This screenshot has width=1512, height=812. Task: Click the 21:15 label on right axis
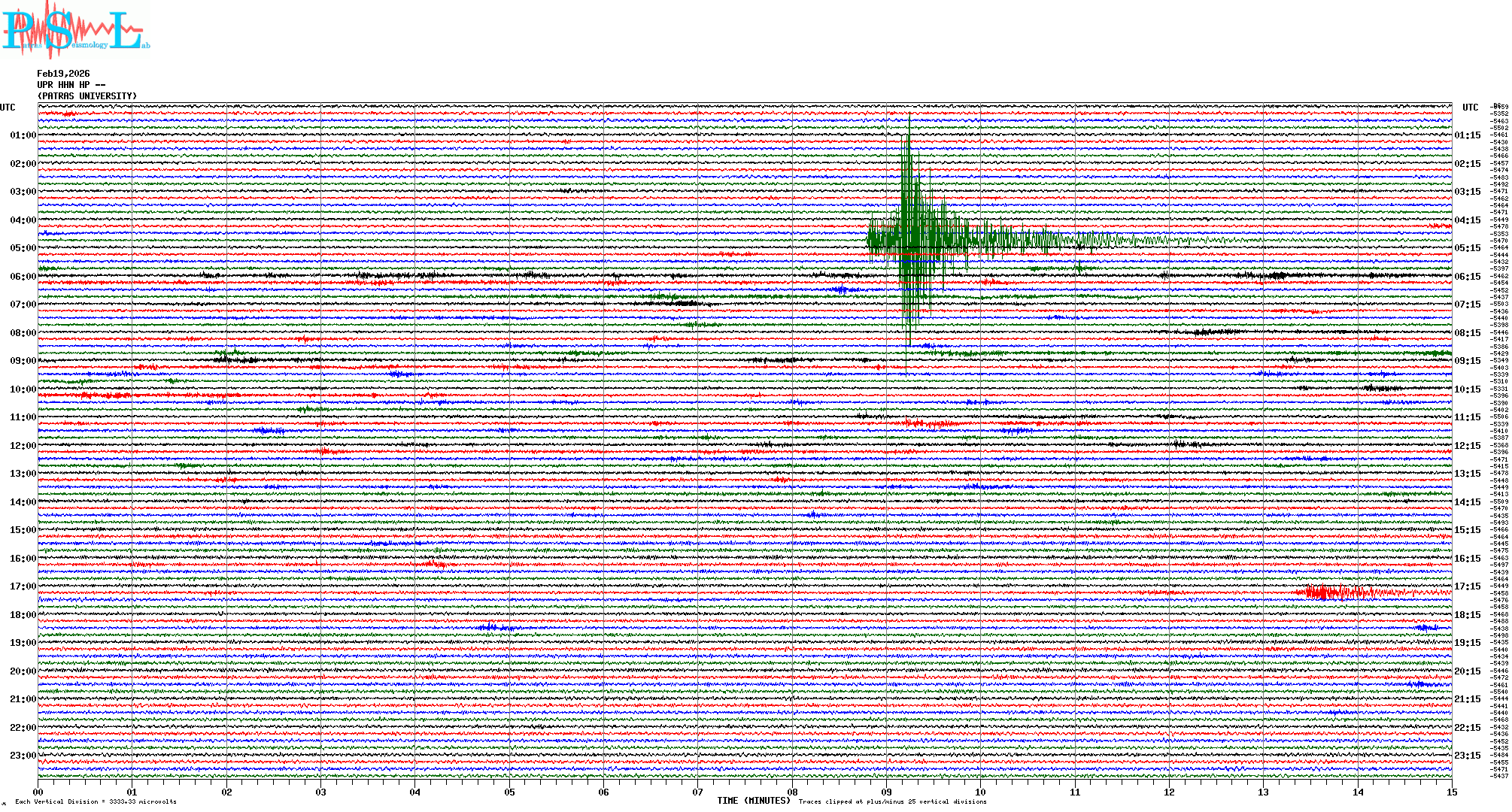pyautogui.click(x=1467, y=699)
